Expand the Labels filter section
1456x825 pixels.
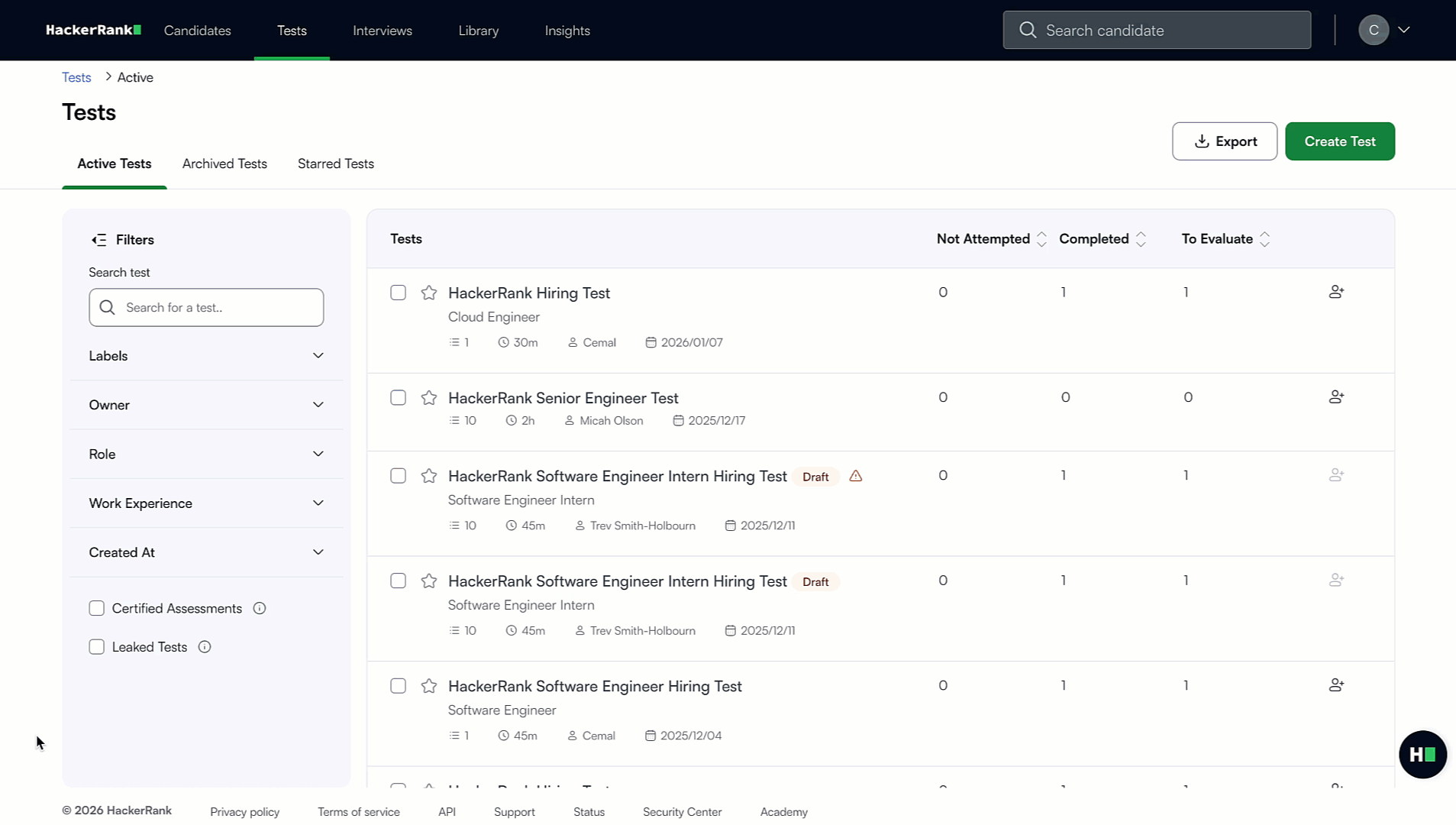point(318,355)
